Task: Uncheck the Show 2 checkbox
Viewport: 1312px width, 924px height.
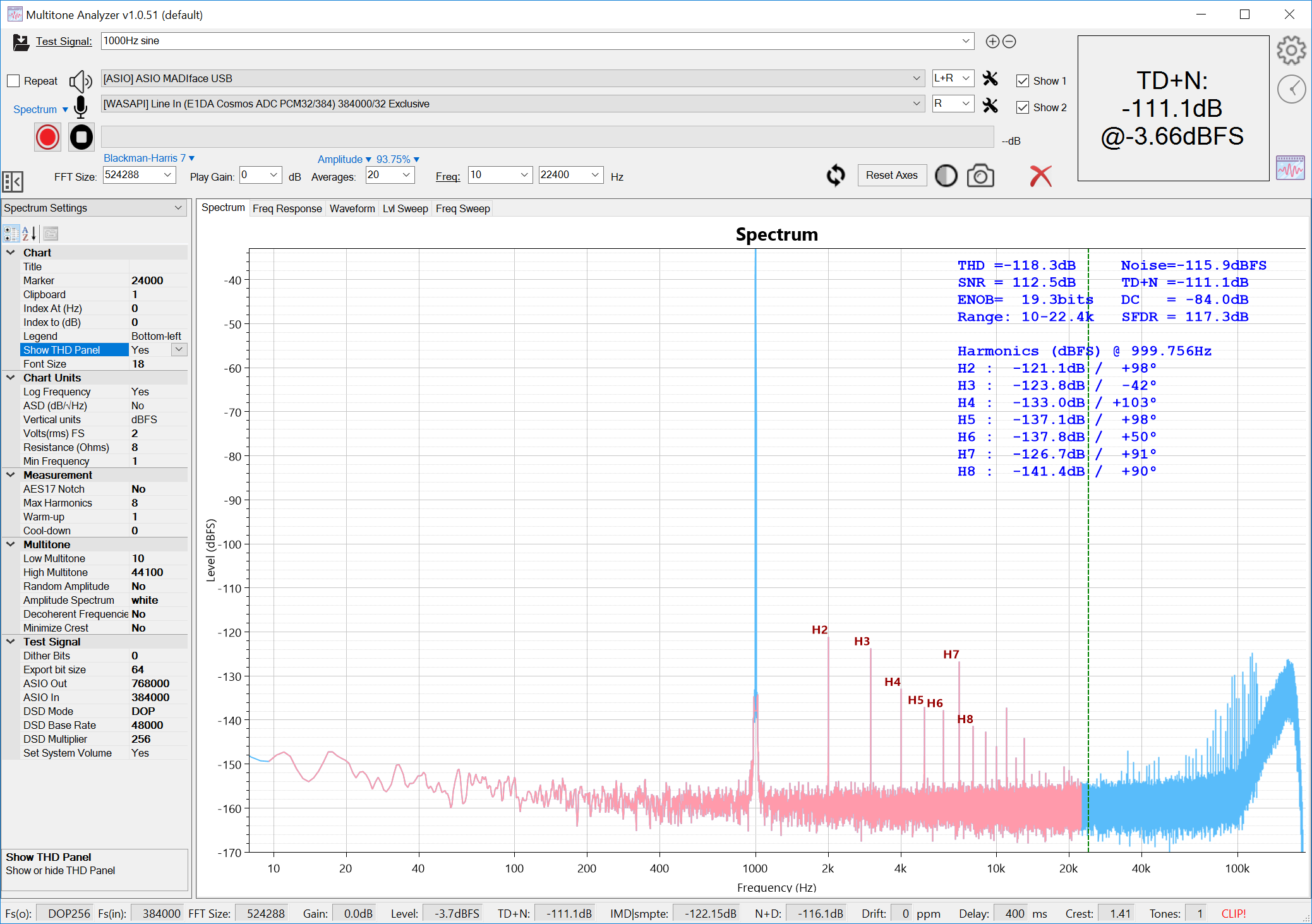Action: pyautogui.click(x=1023, y=107)
